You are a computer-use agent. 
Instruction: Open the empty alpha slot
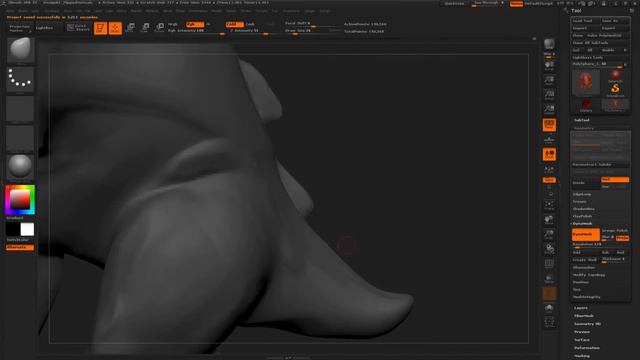tap(20, 108)
